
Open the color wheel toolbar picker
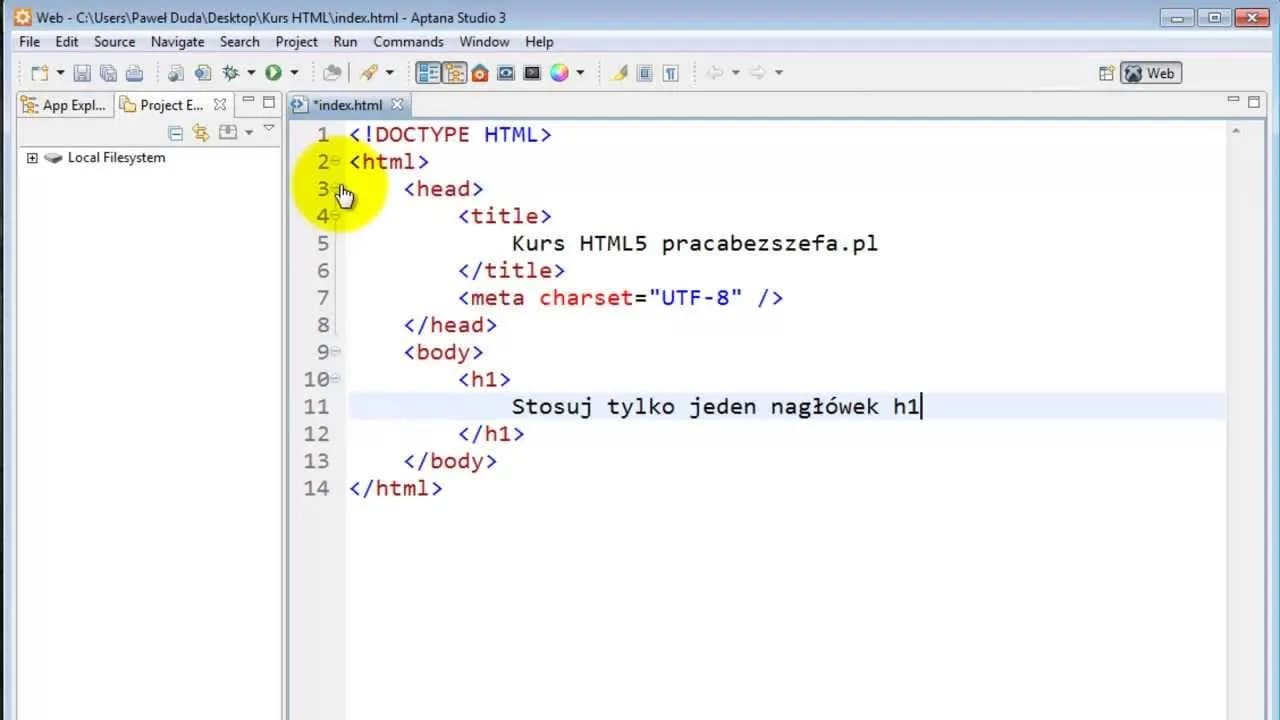562,72
